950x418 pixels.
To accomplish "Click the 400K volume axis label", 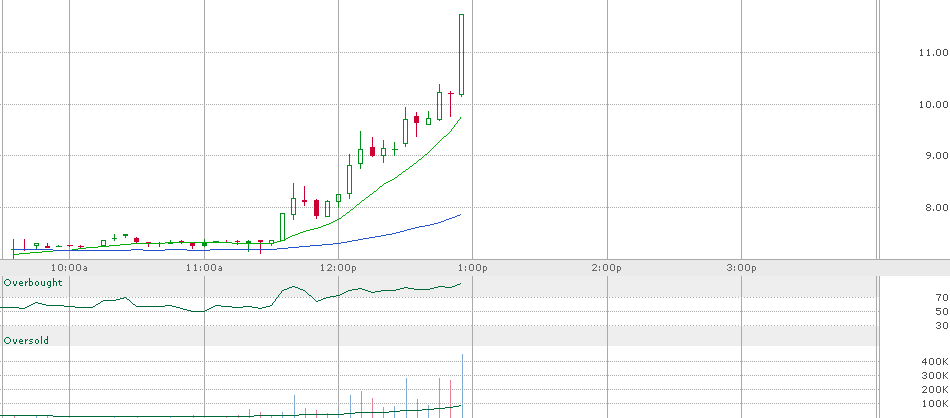I will (935, 362).
